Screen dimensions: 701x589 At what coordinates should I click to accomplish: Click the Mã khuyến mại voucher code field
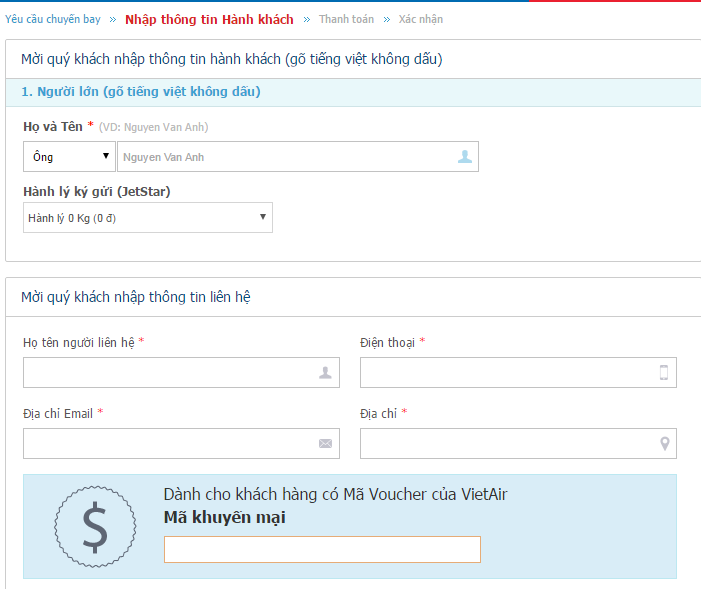[322, 549]
